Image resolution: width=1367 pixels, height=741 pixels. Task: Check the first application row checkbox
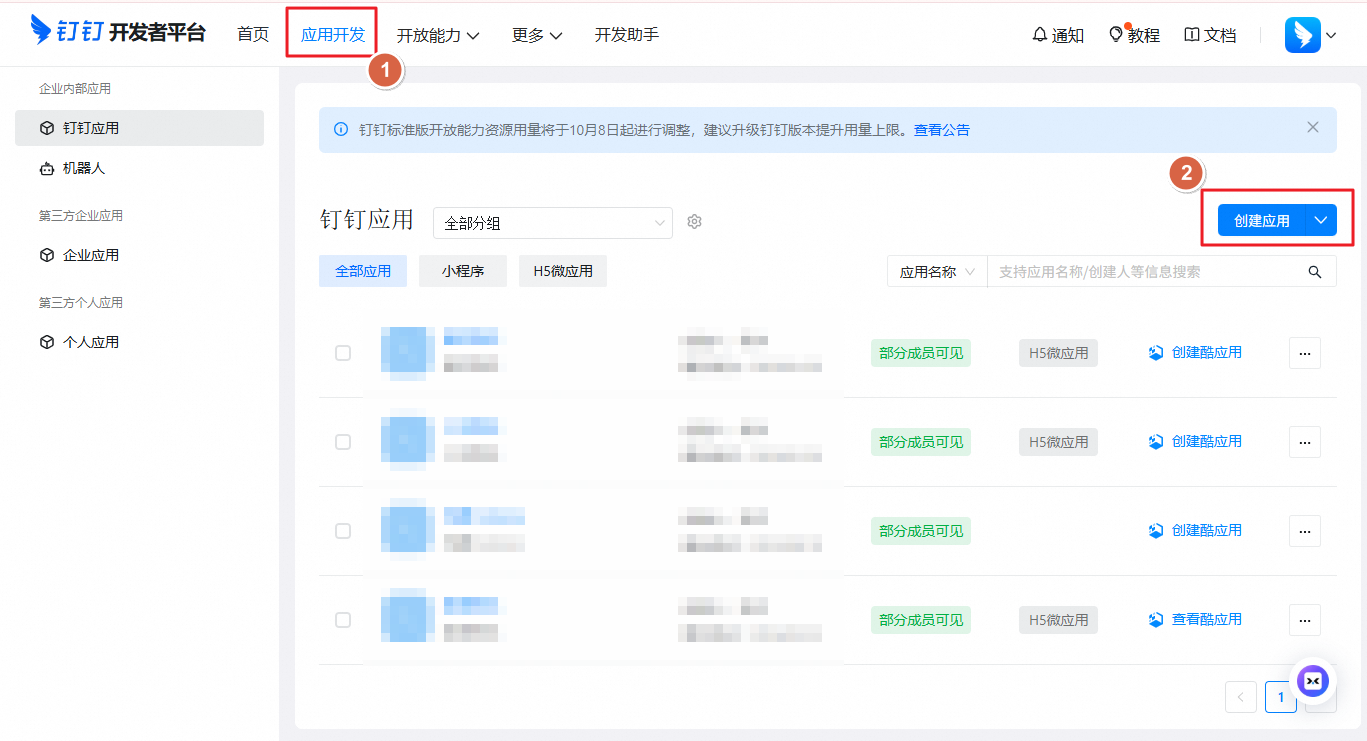pyautogui.click(x=343, y=353)
